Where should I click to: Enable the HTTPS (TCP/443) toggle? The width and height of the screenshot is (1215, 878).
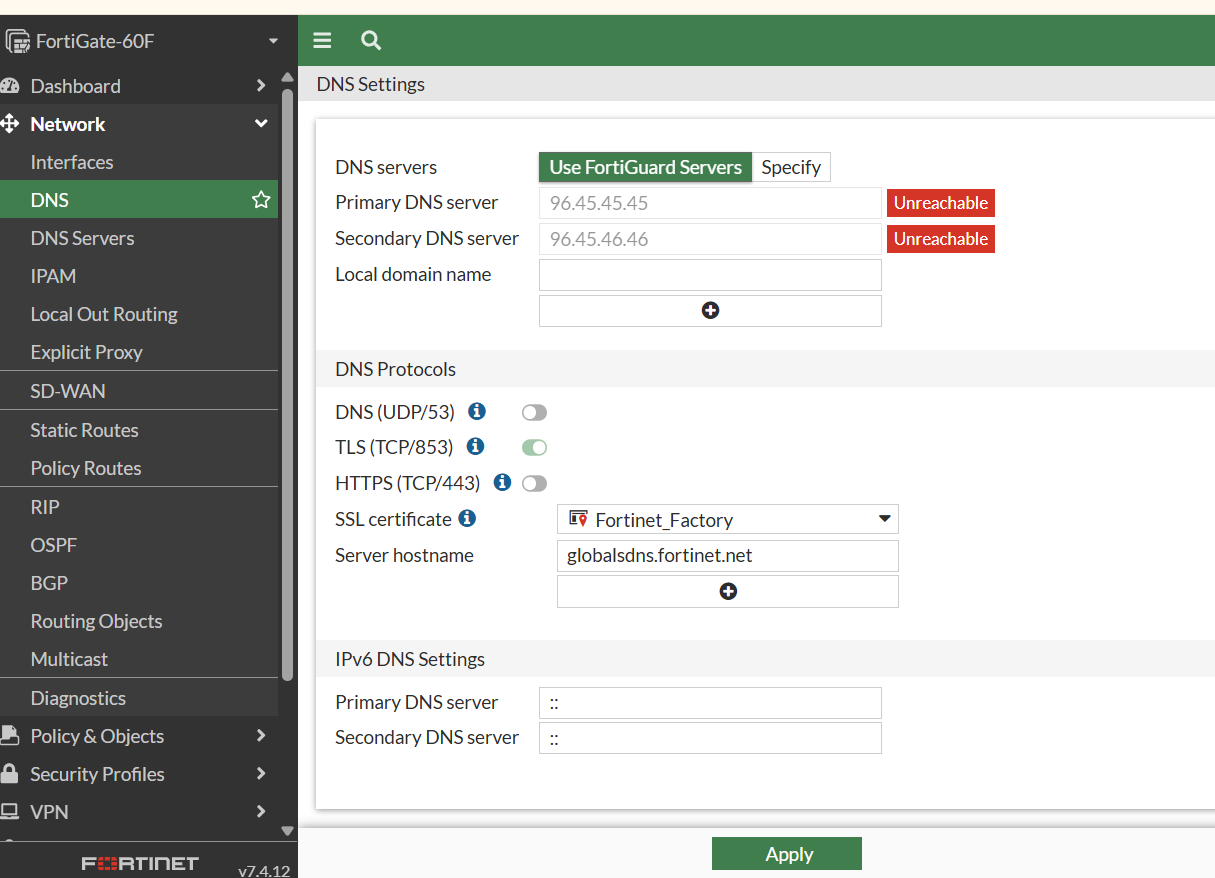[535, 484]
